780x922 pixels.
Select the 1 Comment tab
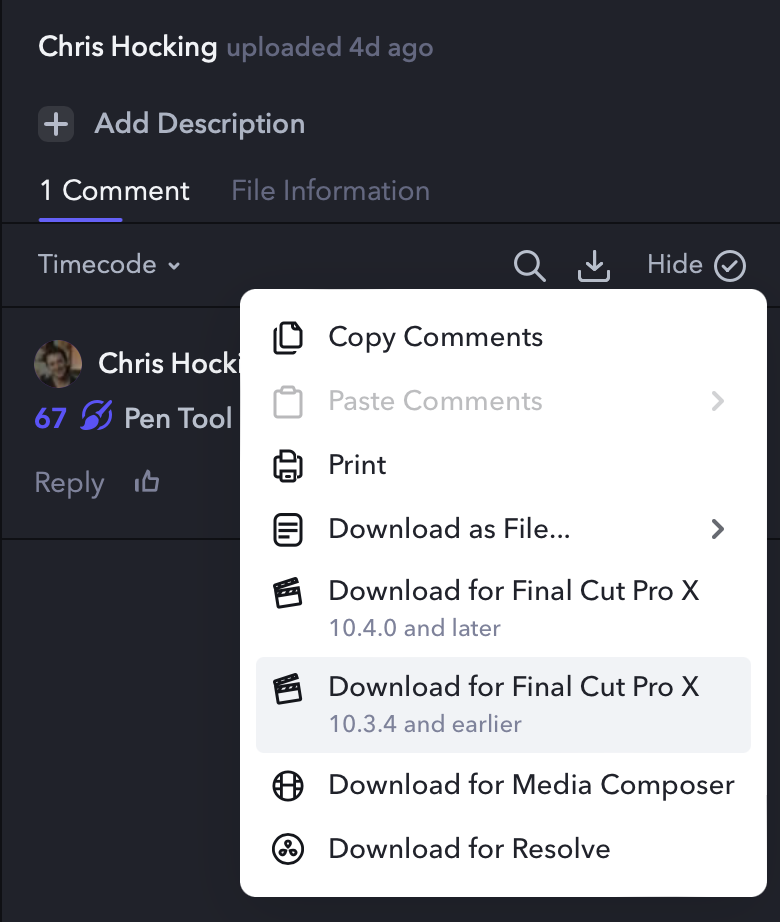pyautogui.click(x=114, y=191)
